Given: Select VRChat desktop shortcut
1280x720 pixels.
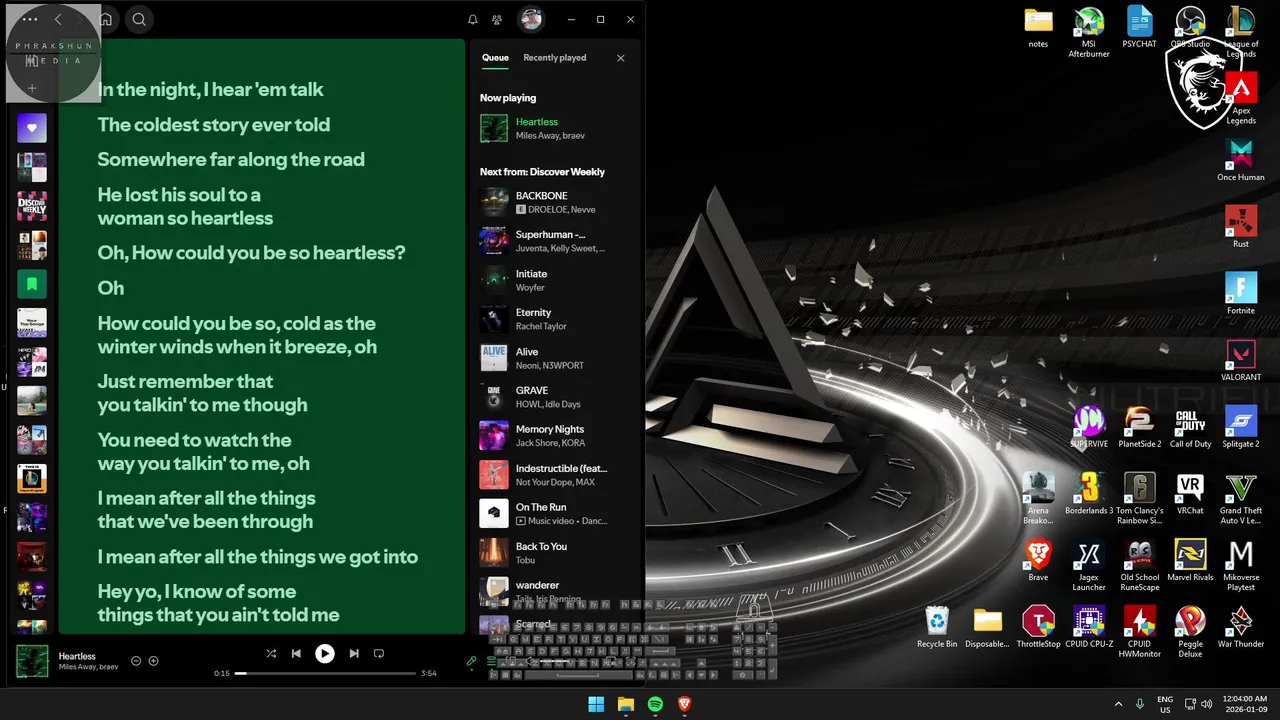Looking at the screenshot, I should pos(1190,494).
